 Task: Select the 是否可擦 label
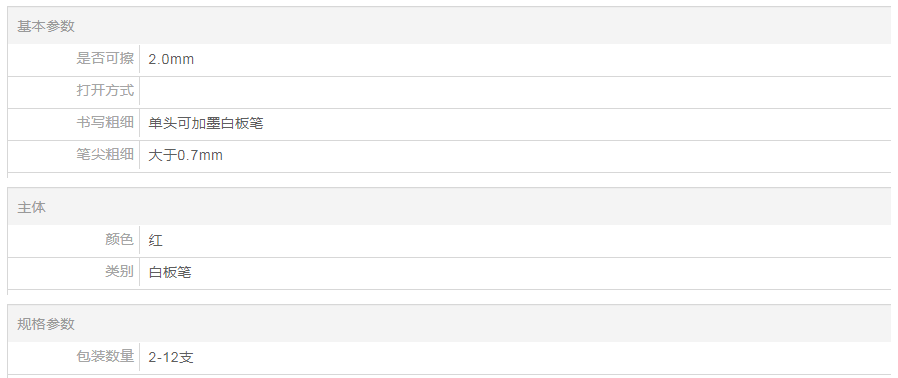pyautogui.click(x=105, y=58)
